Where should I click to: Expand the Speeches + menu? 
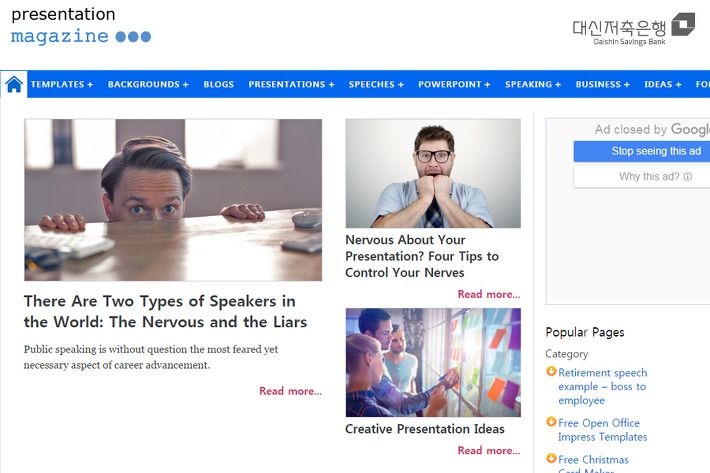[x=376, y=85]
